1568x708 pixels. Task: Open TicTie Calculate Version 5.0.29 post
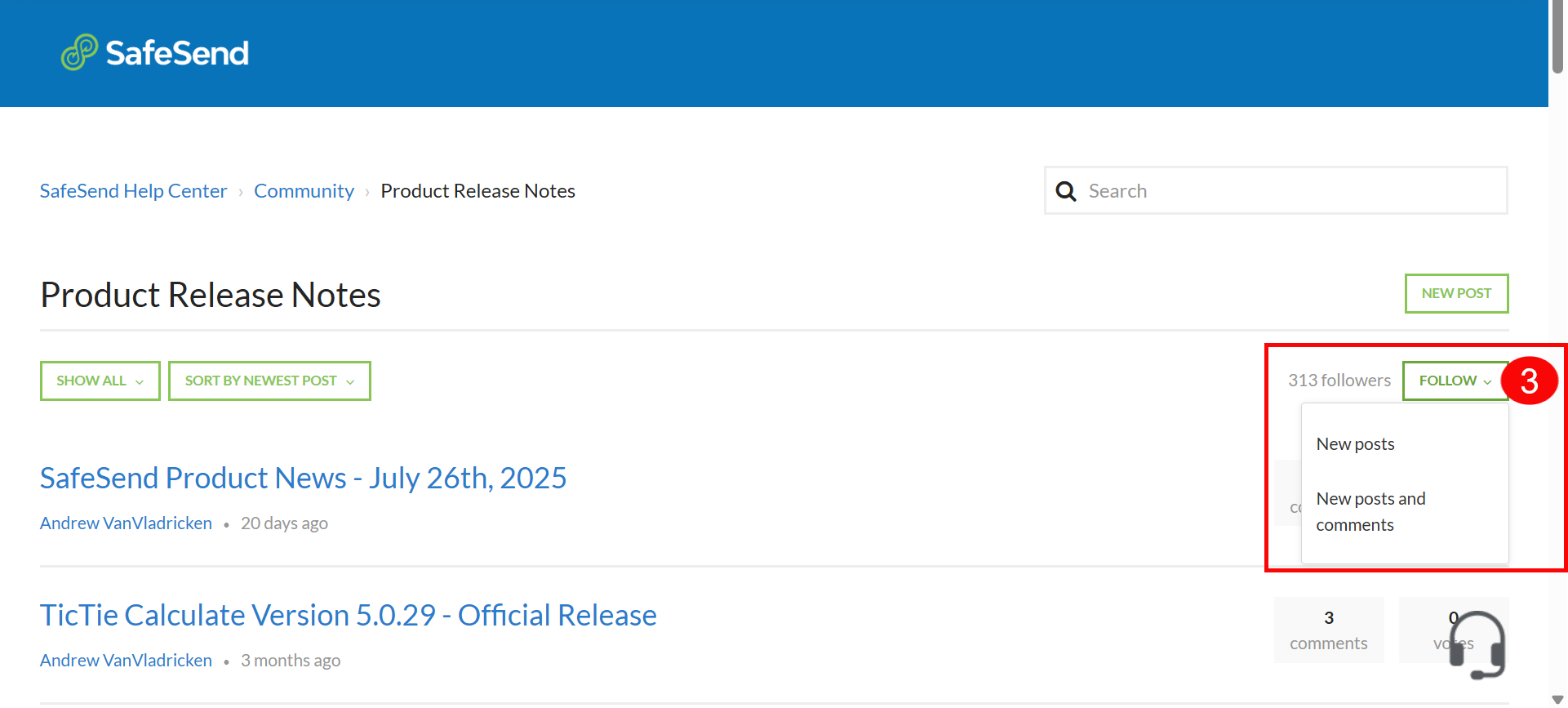pyautogui.click(x=348, y=615)
